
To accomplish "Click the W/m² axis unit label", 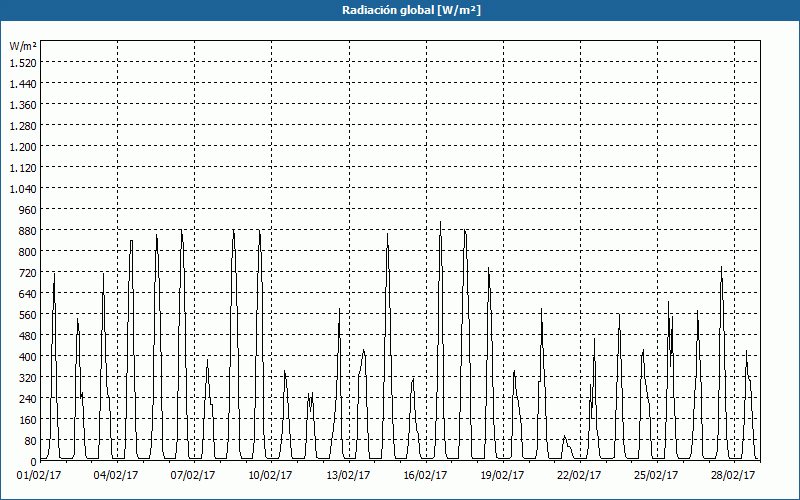I will 23,46.
